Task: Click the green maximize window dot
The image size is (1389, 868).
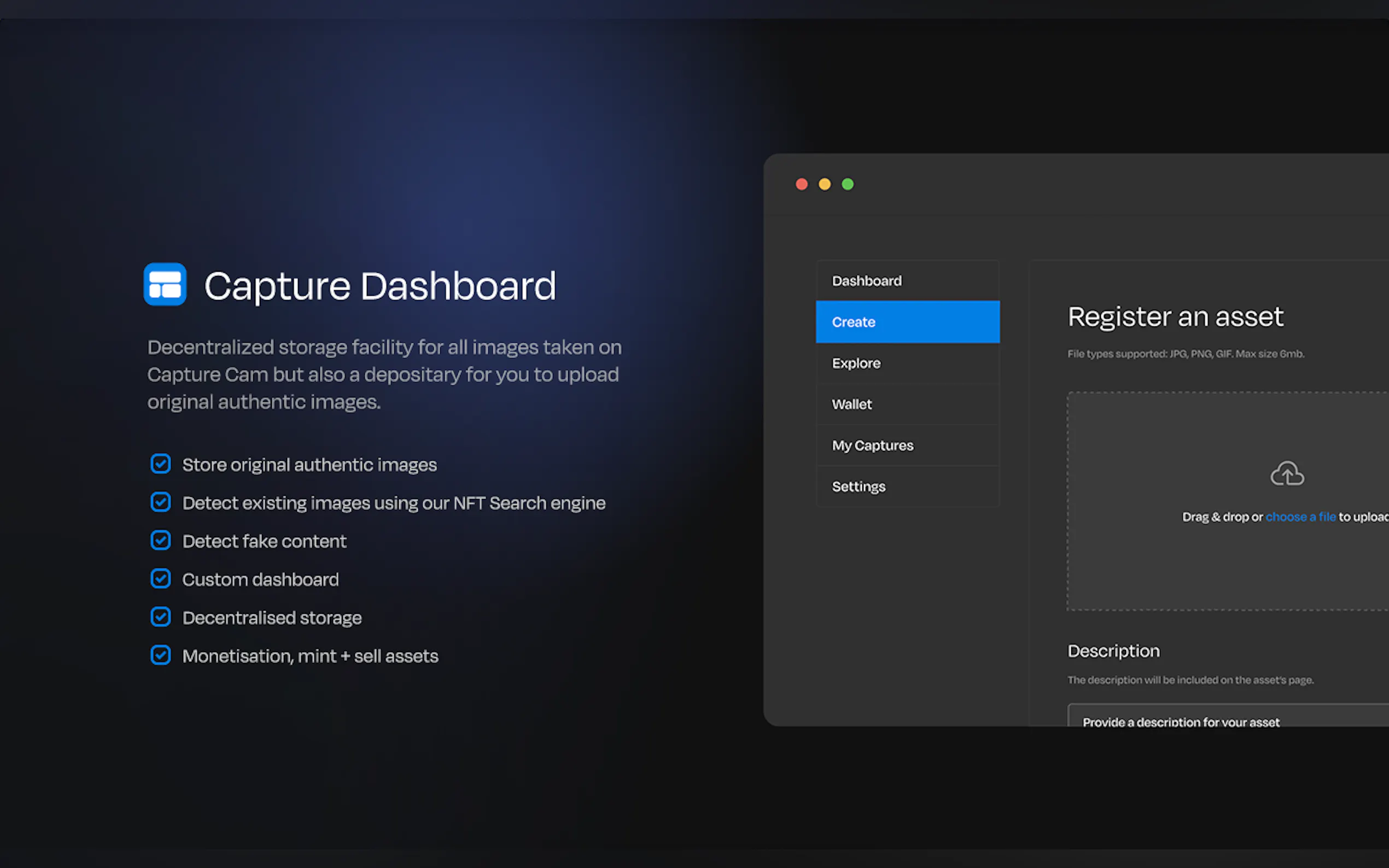Action: [848, 184]
